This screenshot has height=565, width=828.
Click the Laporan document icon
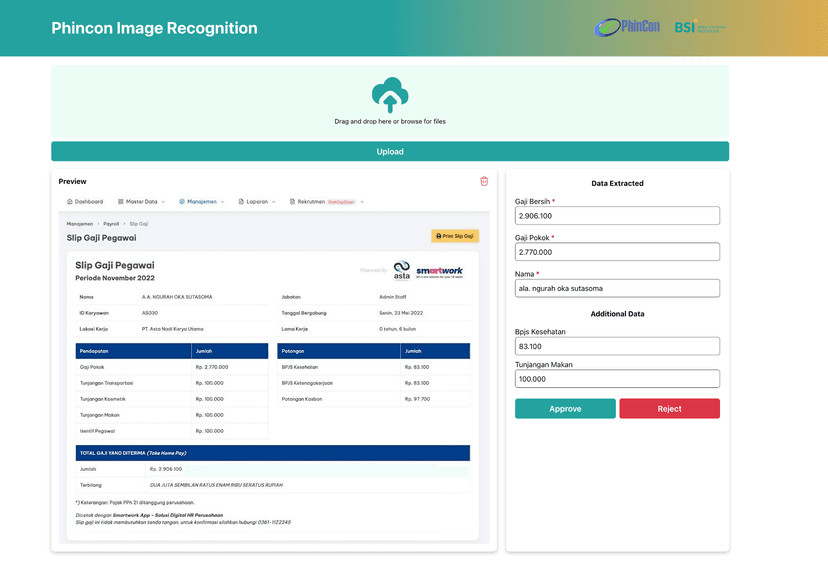pos(241,202)
